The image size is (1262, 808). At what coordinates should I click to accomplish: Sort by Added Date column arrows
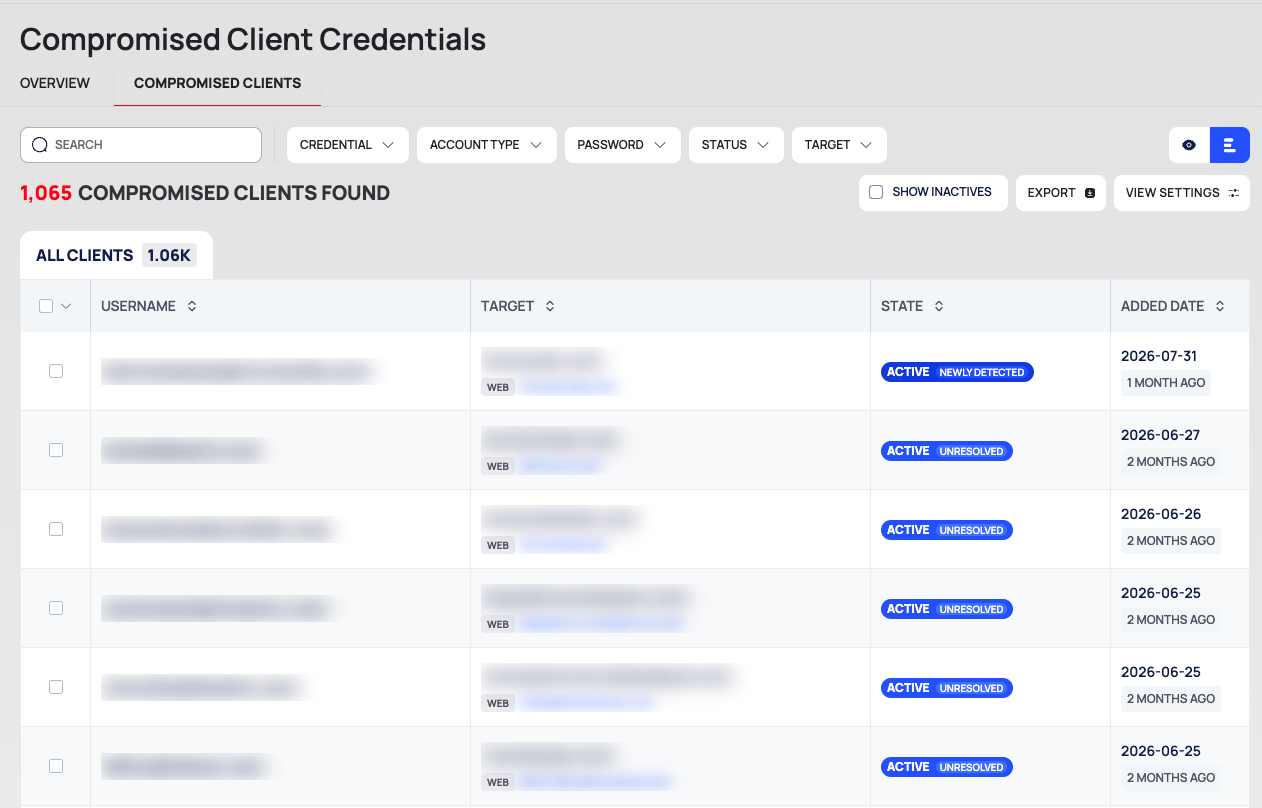[1220, 306]
